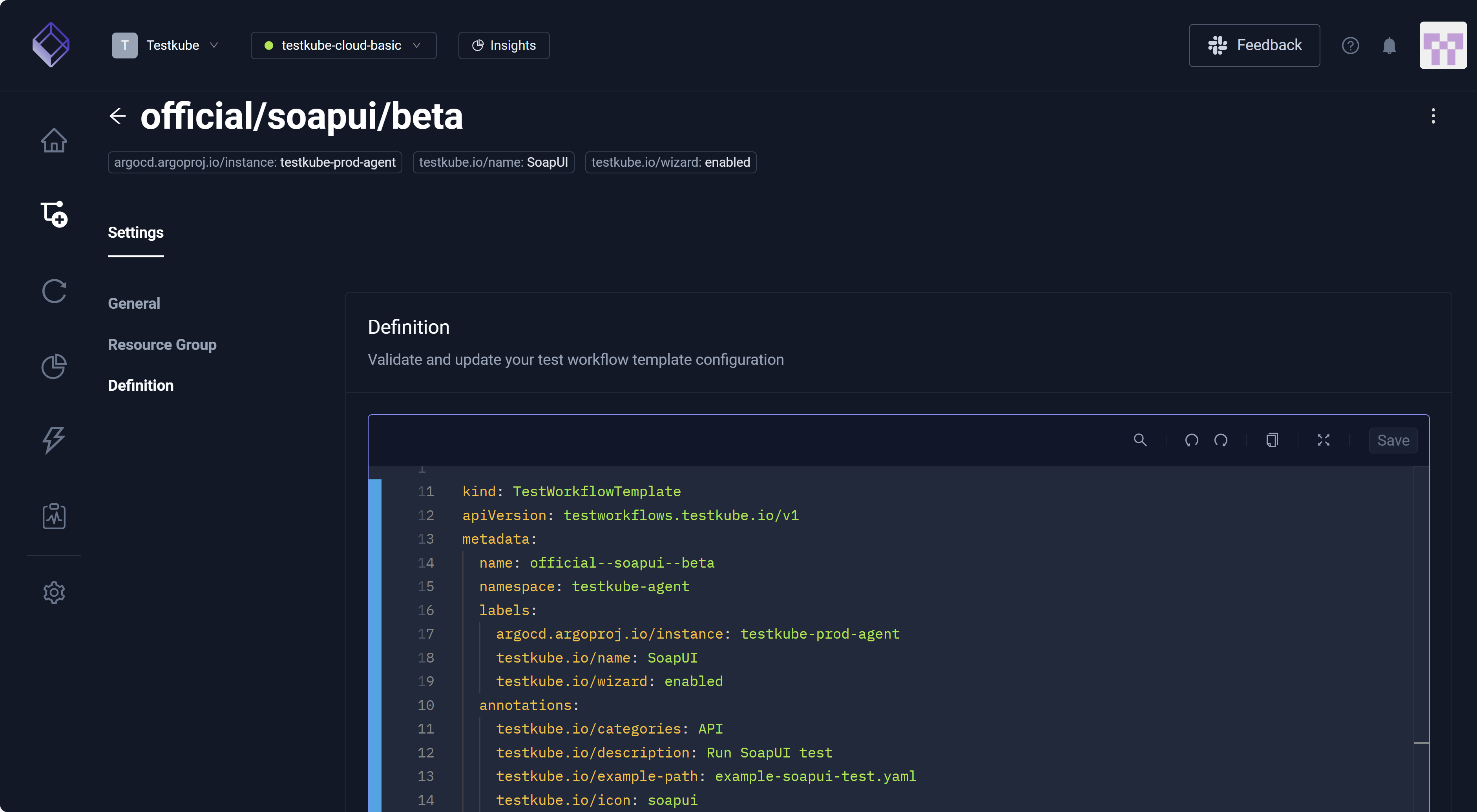Open the home dashboard sidebar icon
1477x812 pixels.
(x=54, y=140)
